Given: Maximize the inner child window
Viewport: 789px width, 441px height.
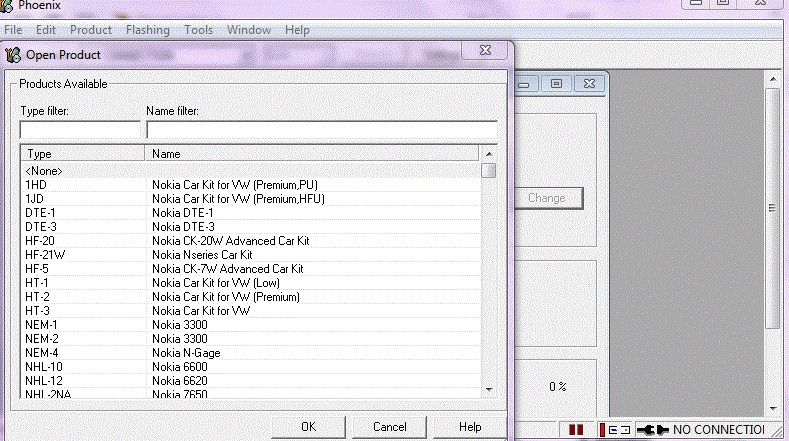Looking at the screenshot, I should [556, 84].
